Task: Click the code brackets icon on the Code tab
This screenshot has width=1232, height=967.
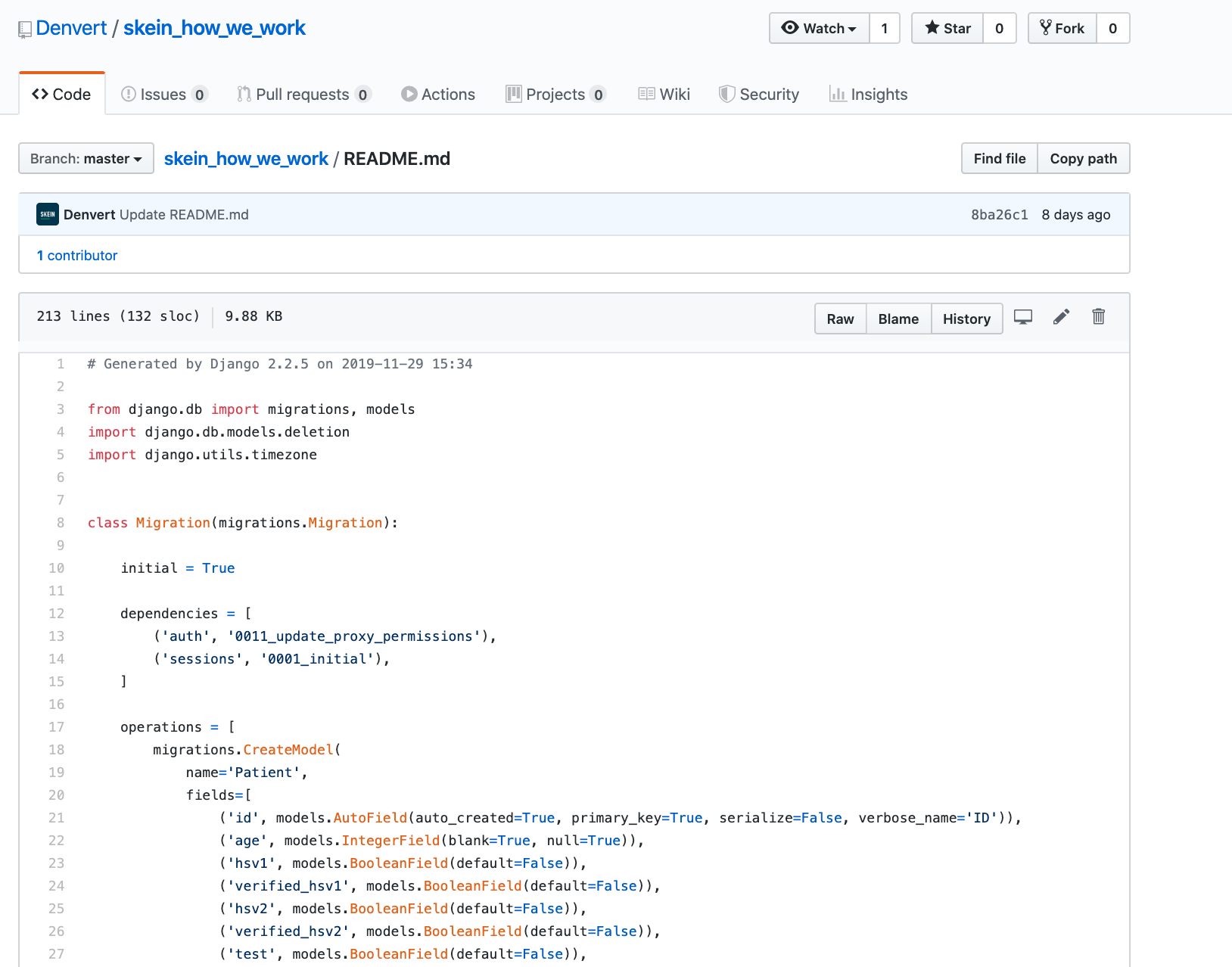Action: click(x=41, y=93)
